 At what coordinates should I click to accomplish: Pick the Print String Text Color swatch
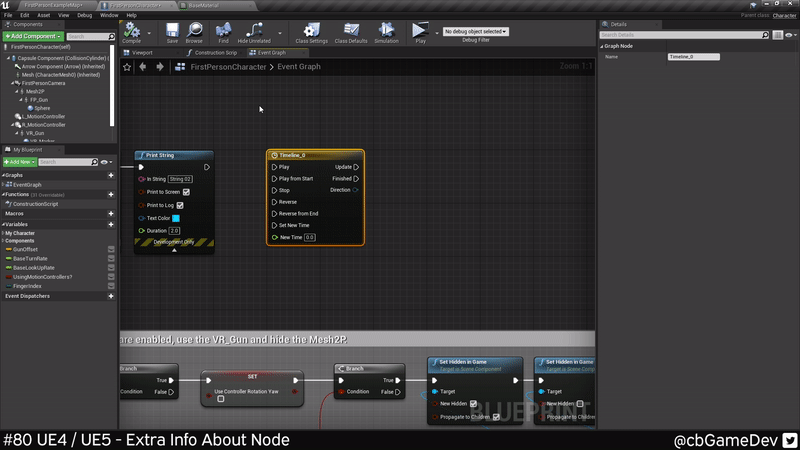click(x=176, y=218)
